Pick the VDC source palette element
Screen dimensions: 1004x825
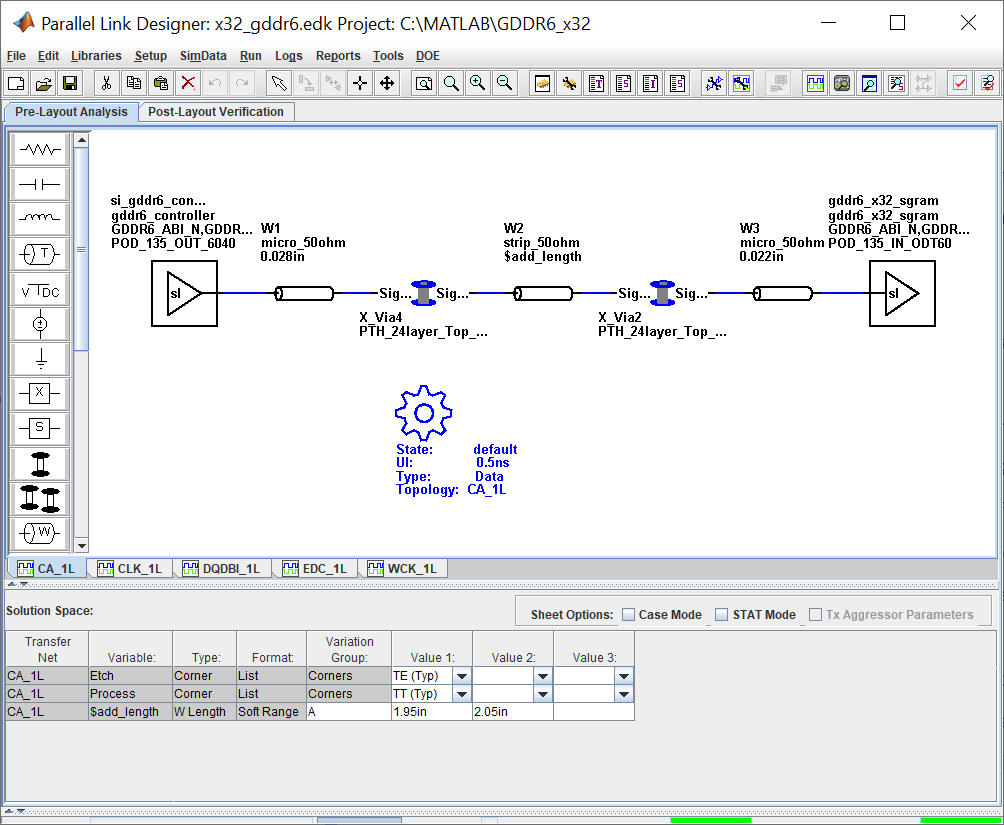(40, 290)
